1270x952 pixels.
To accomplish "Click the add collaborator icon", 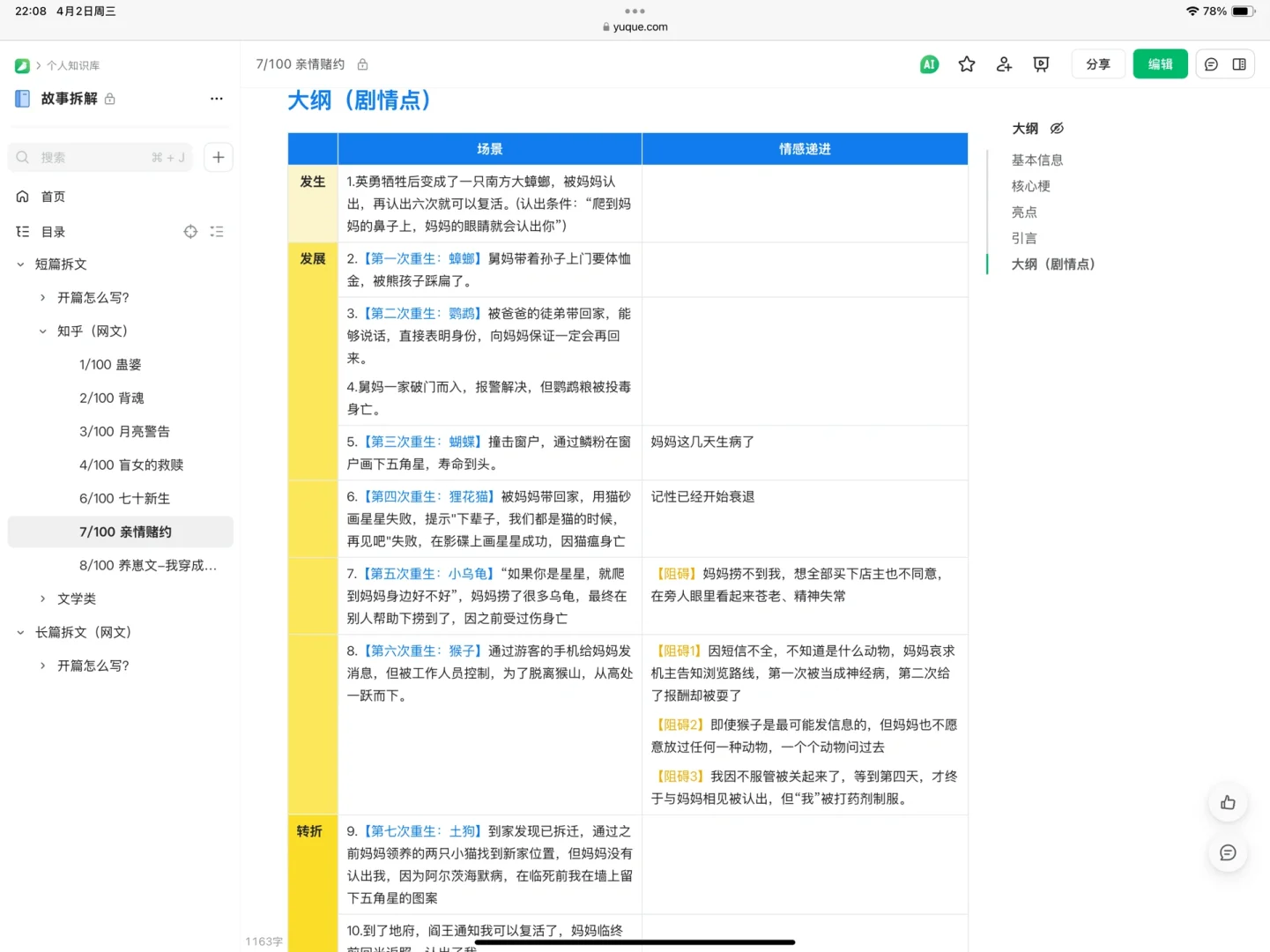I will (x=1003, y=63).
